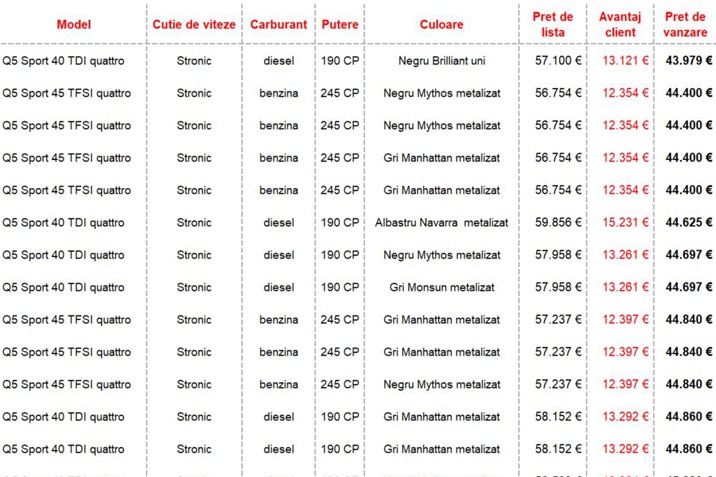Screen dimensions: 716x477
Task: Select the 59.856 € list price
Action: tap(558, 222)
